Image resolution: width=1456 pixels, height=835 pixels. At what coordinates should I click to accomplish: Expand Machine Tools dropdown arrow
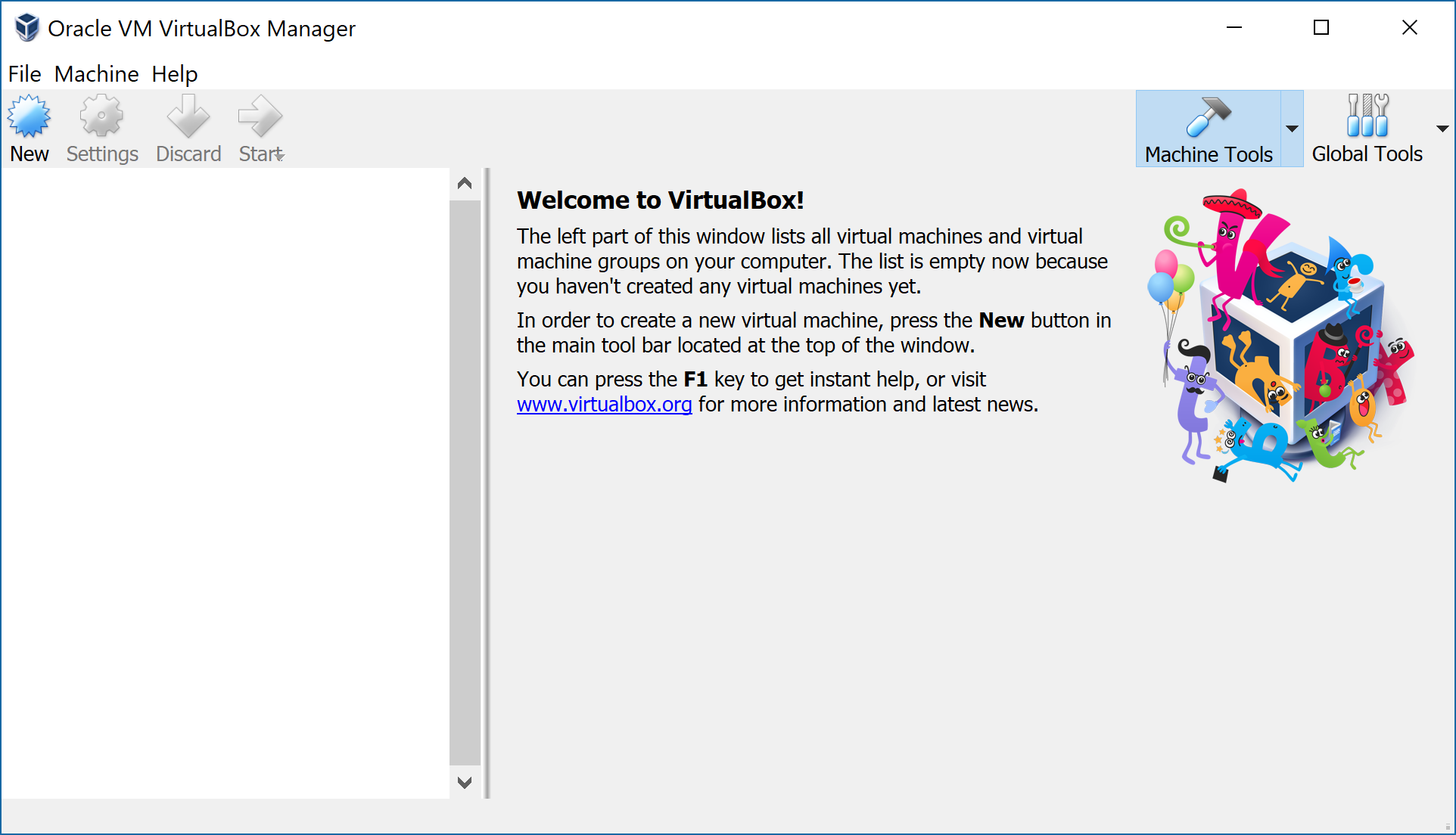click(1292, 129)
